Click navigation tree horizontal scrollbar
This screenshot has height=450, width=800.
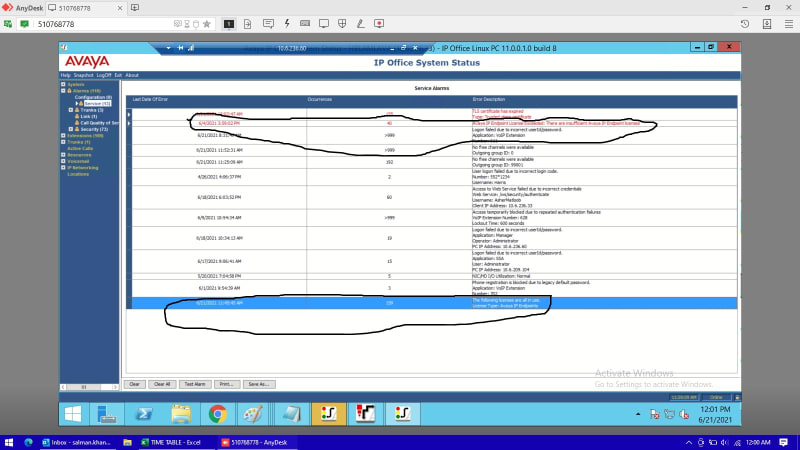pyautogui.click(x=89, y=387)
